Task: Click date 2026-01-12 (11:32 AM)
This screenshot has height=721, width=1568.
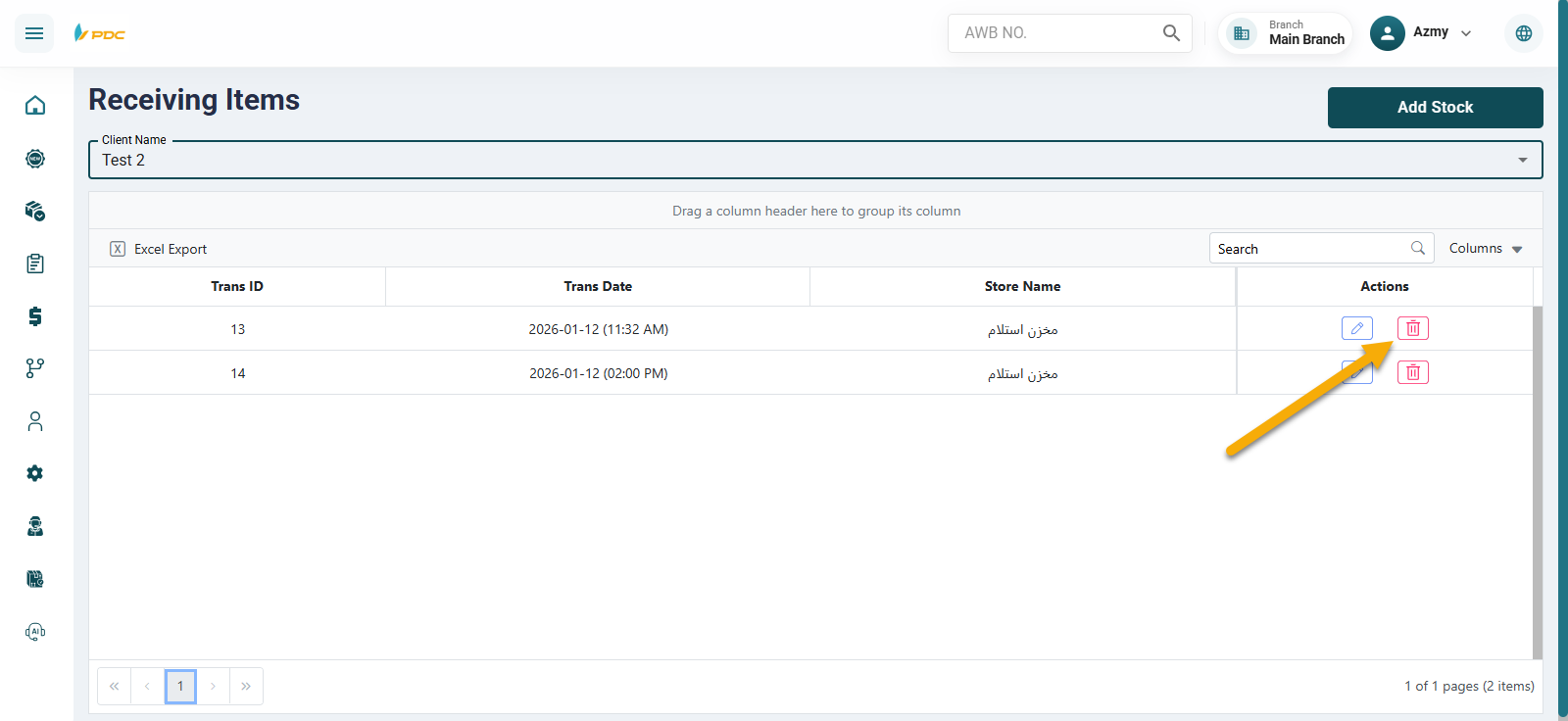Action: [599, 329]
